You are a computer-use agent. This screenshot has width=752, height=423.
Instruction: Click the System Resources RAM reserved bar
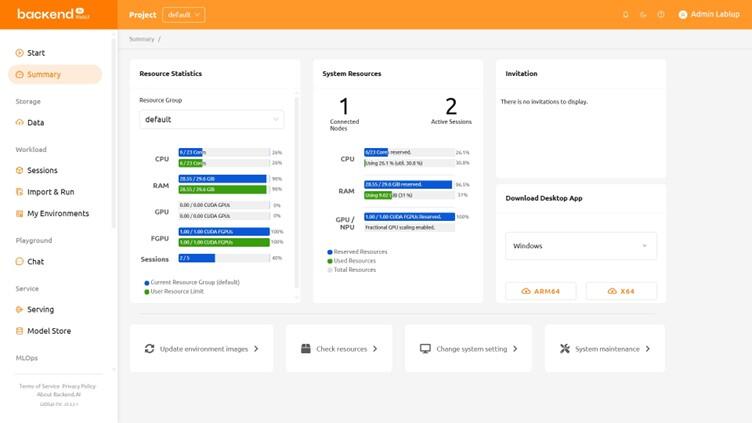[x=408, y=184]
